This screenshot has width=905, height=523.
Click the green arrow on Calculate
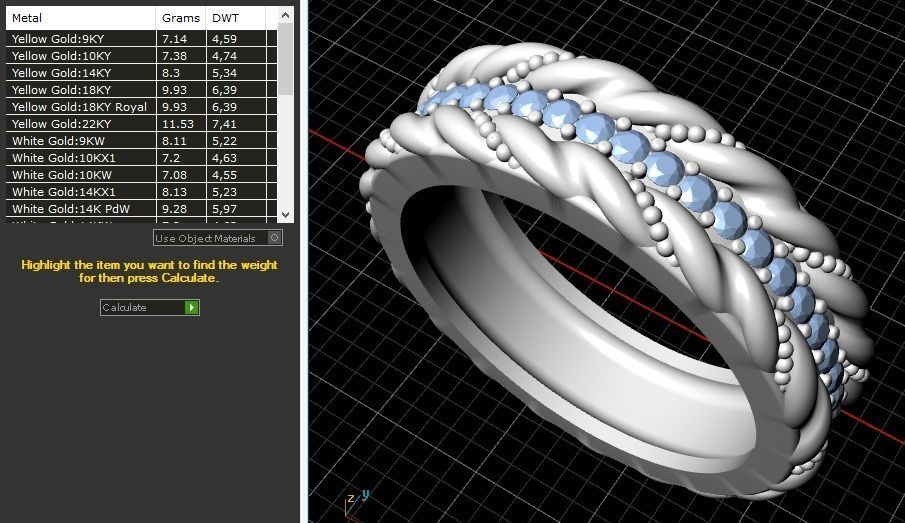(x=192, y=307)
